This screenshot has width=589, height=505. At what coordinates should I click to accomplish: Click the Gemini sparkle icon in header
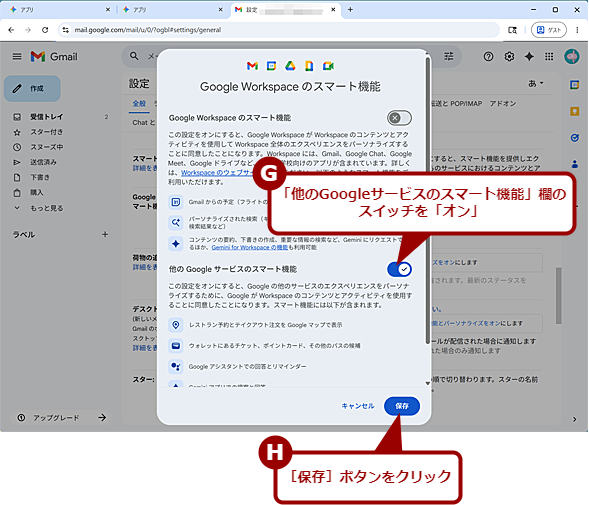pyautogui.click(x=529, y=57)
